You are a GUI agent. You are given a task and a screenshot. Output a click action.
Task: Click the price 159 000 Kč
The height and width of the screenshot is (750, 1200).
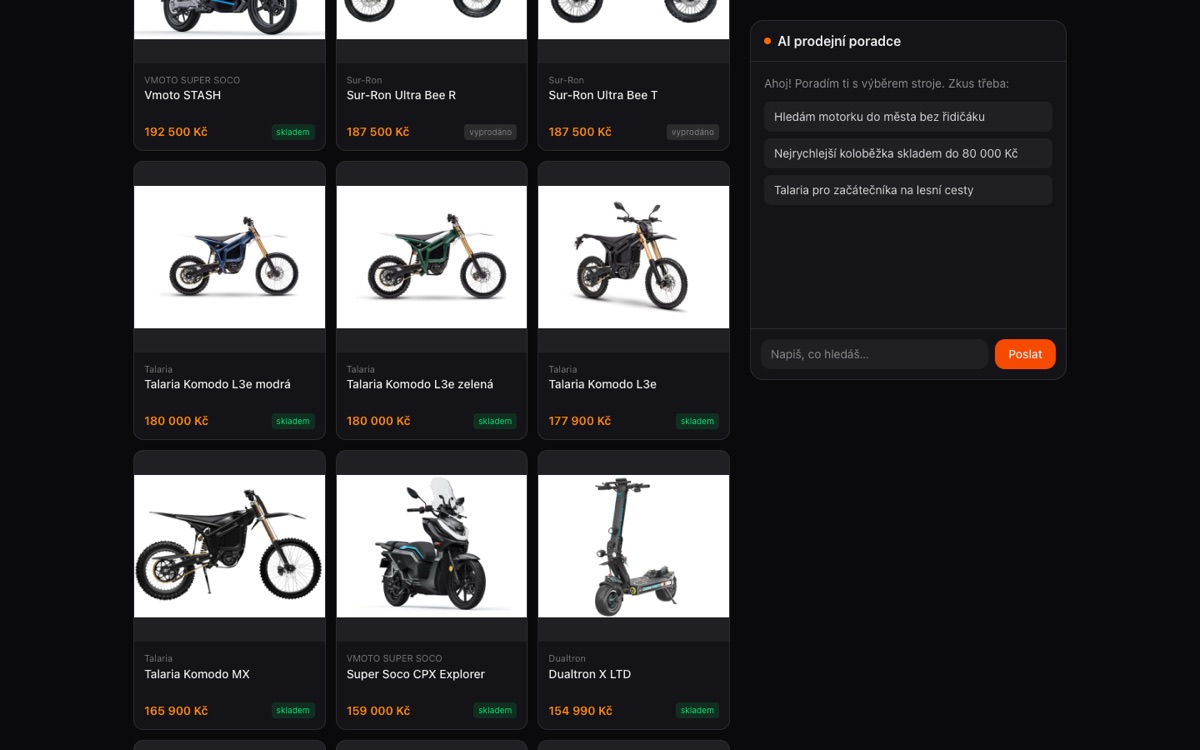click(x=378, y=711)
